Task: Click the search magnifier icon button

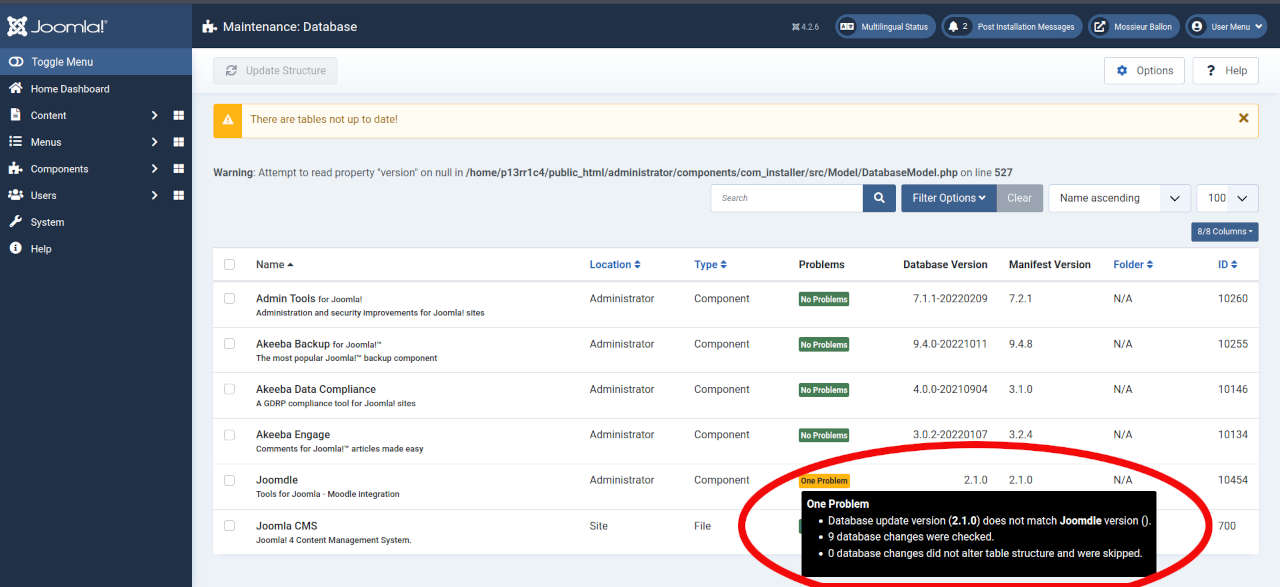Action: [x=878, y=198]
